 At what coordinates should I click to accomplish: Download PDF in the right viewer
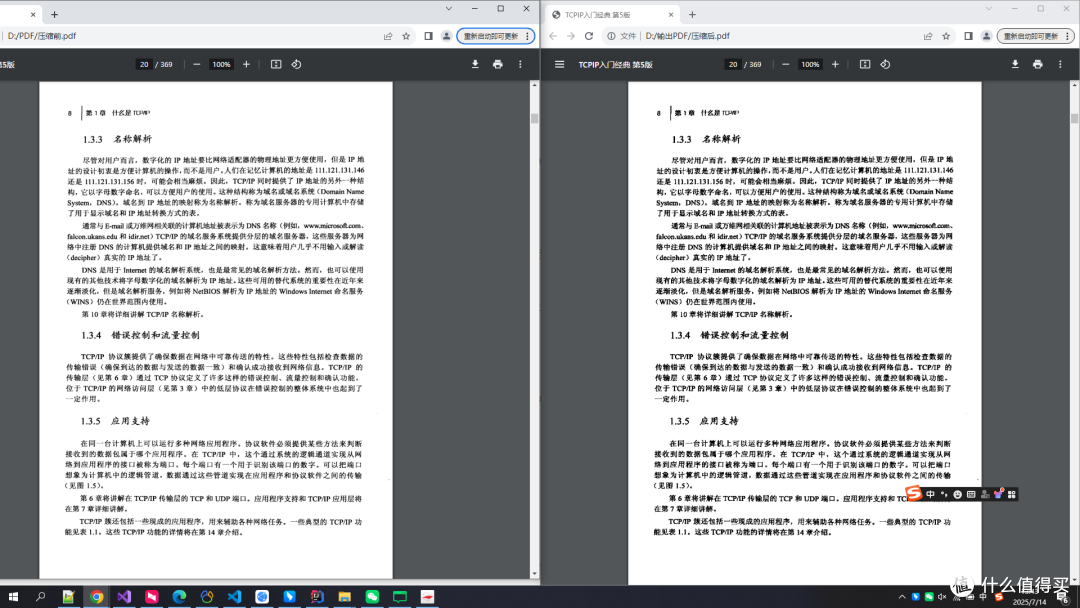coord(1015,64)
